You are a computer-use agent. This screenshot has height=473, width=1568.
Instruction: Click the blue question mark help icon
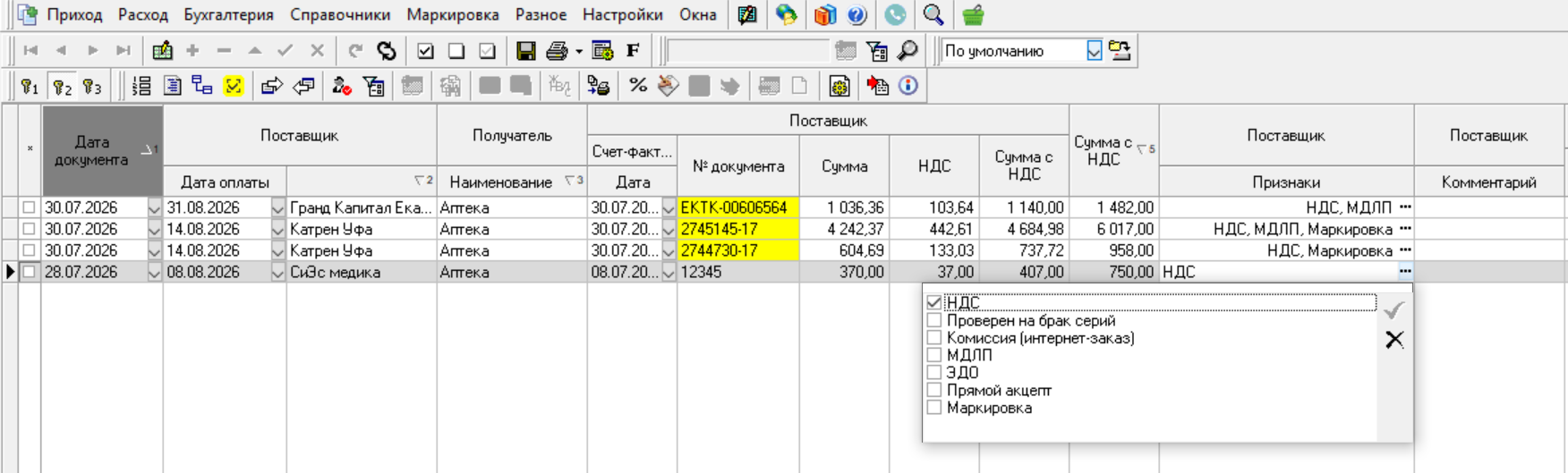[856, 14]
